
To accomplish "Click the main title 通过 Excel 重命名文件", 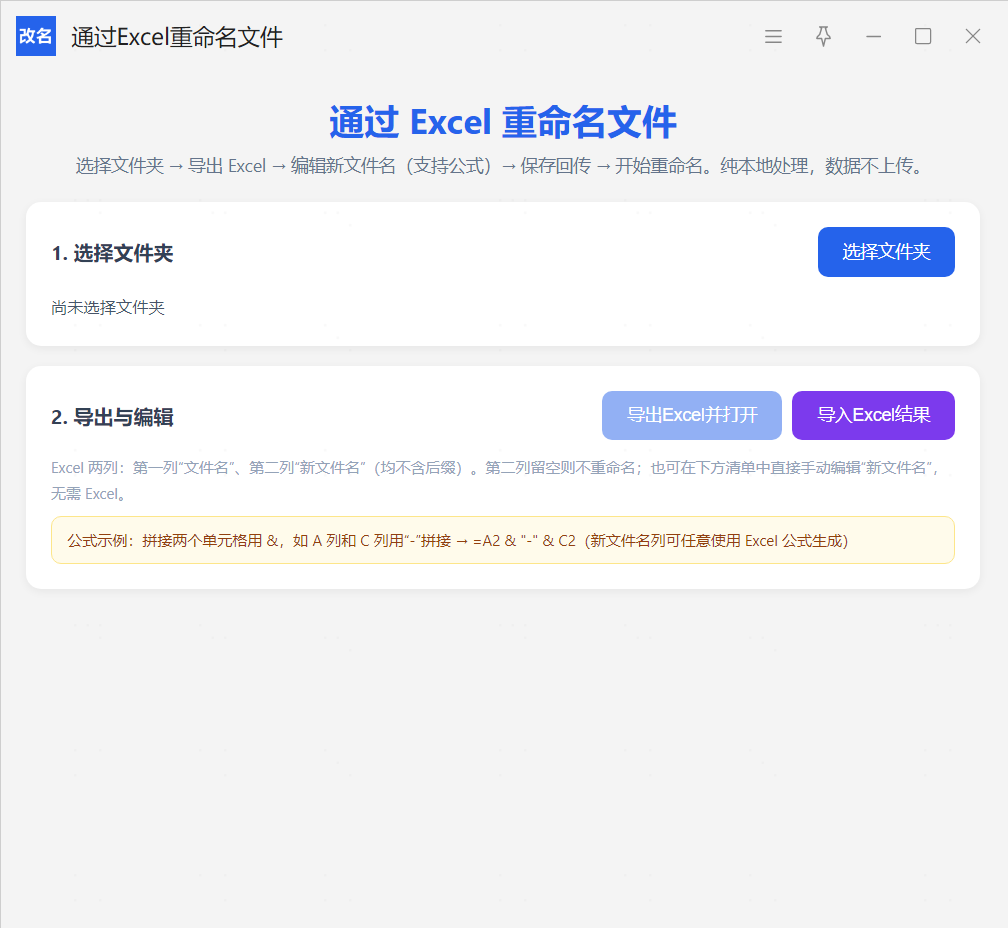I will [x=503, y=122].
